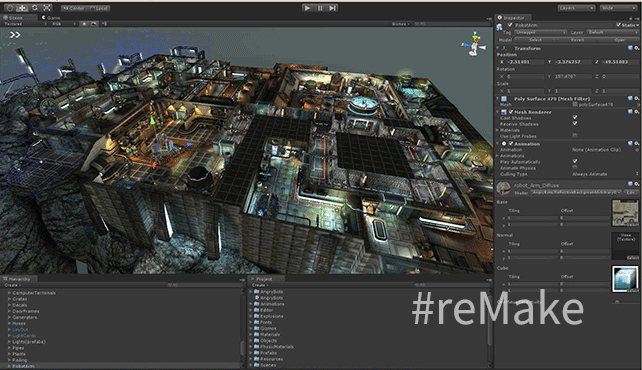
Task: Select the LayOut item in Hierarchy
Action: point(20,329)
